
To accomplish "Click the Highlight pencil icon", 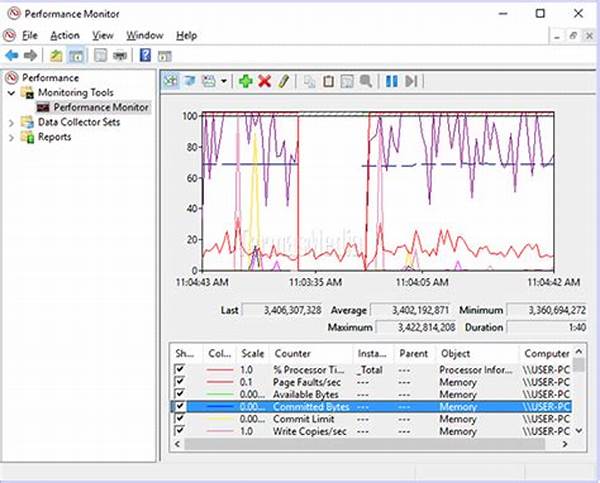I will tap(283, 81).
